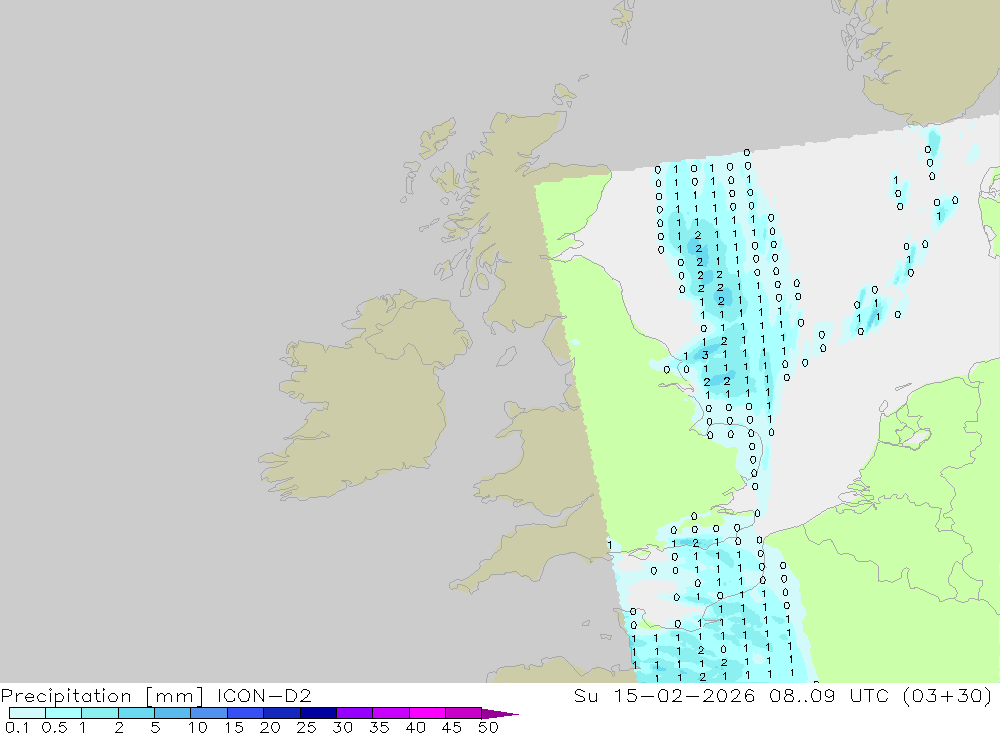1000x733 pixels.
Task: Click the legend swatch between 10 and 15
Action: point(209,713)
